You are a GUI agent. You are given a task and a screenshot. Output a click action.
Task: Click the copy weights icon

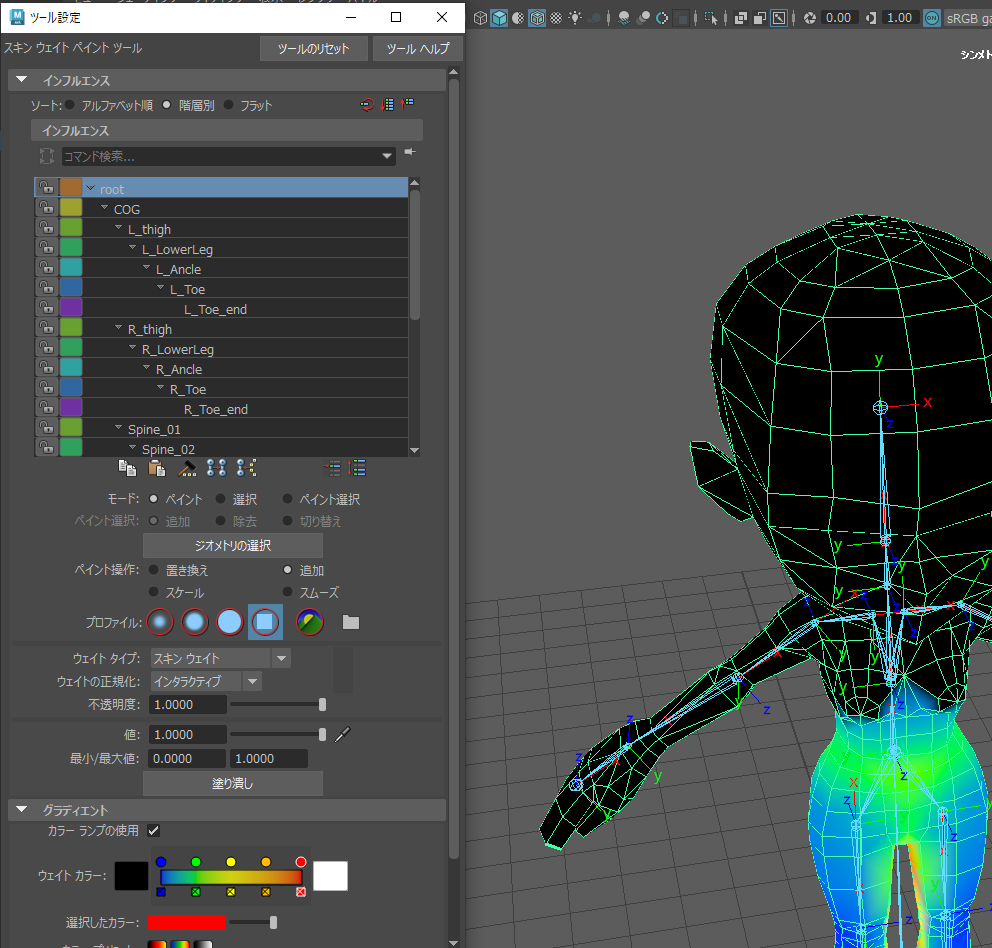pos(127,468)
